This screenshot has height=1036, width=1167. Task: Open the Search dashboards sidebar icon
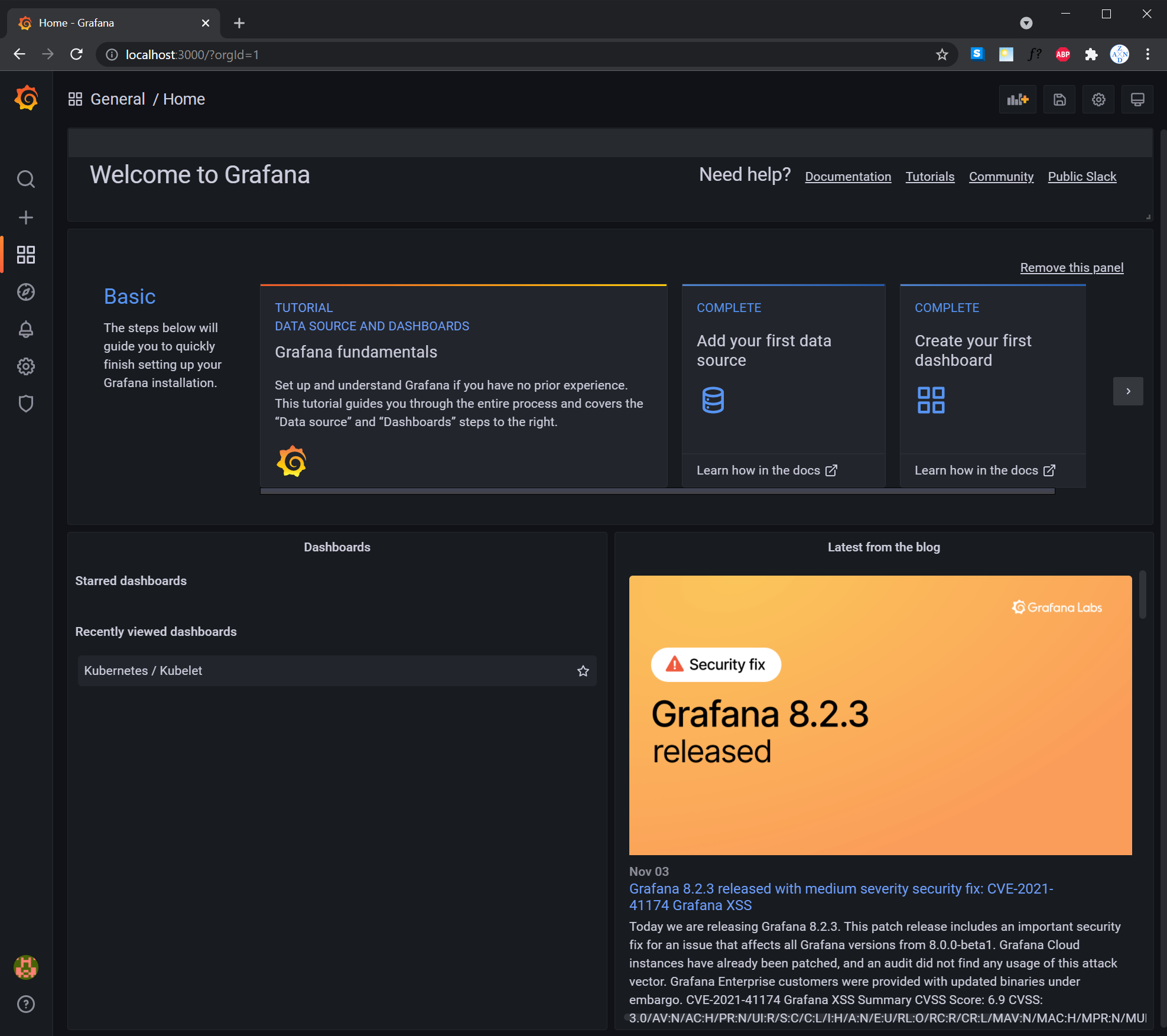(x=25, y=179)
